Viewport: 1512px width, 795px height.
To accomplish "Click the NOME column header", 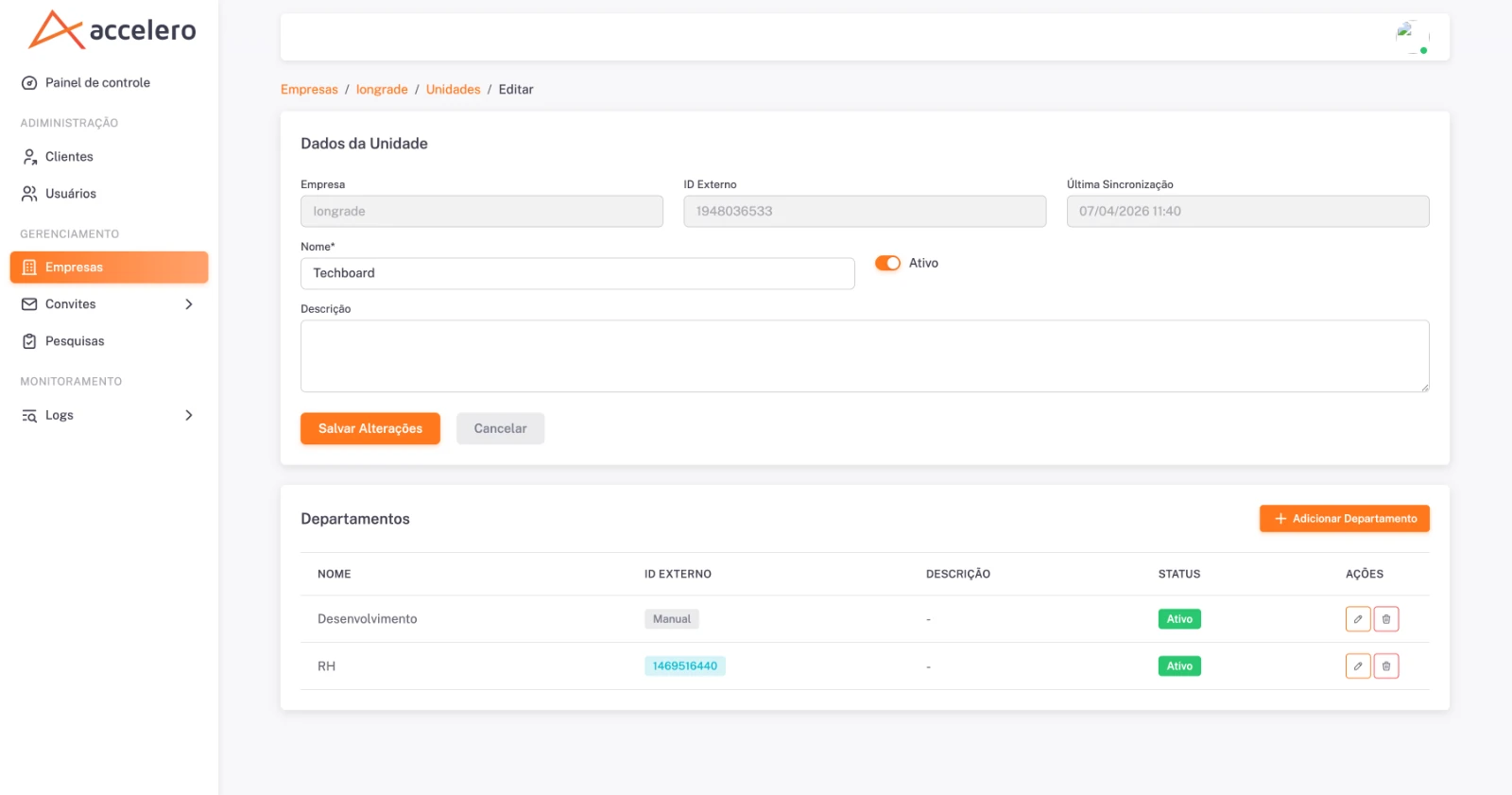I will pos(335,574).
